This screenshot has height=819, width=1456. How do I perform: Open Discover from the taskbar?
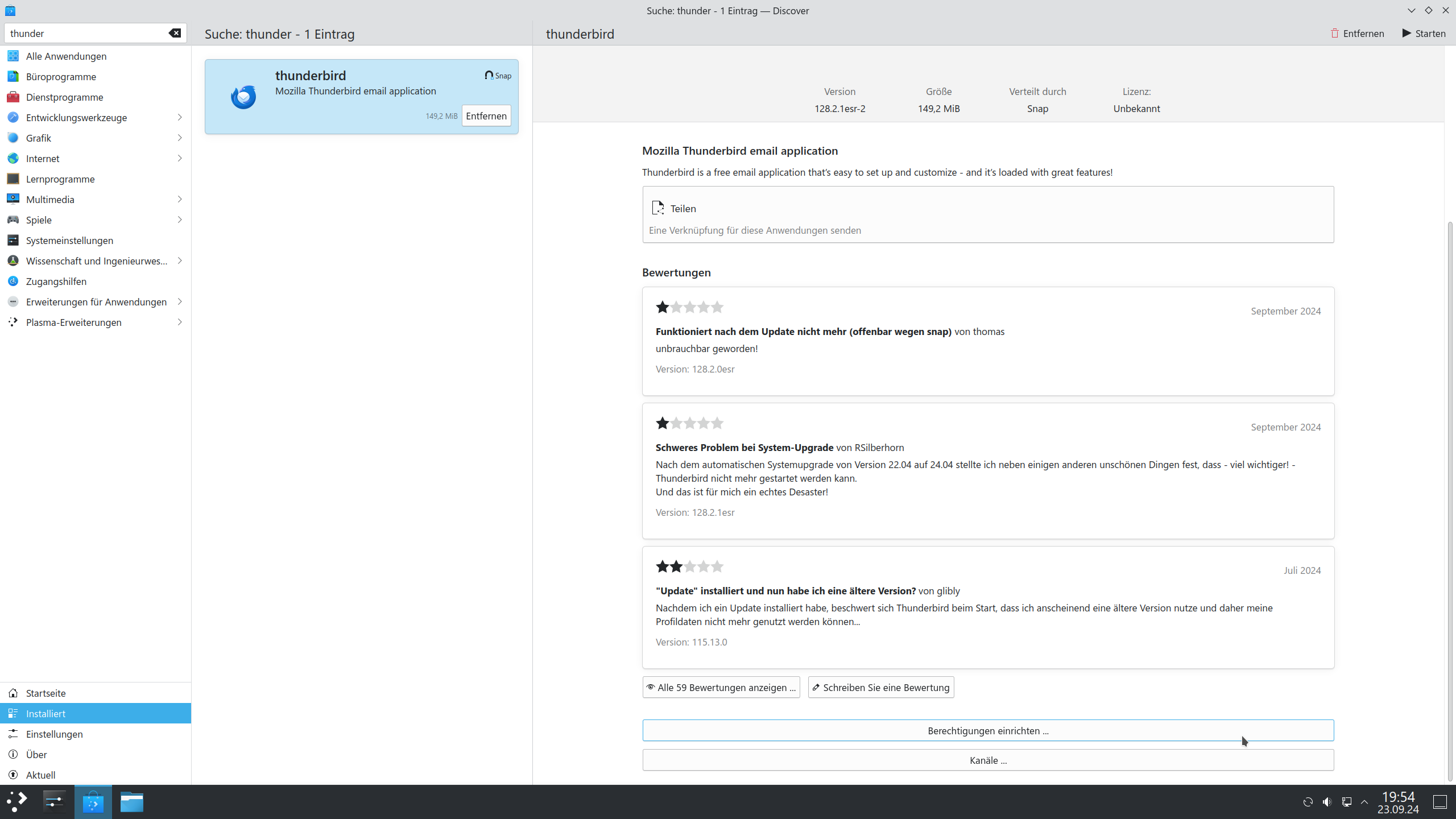(x=93, y=802)
